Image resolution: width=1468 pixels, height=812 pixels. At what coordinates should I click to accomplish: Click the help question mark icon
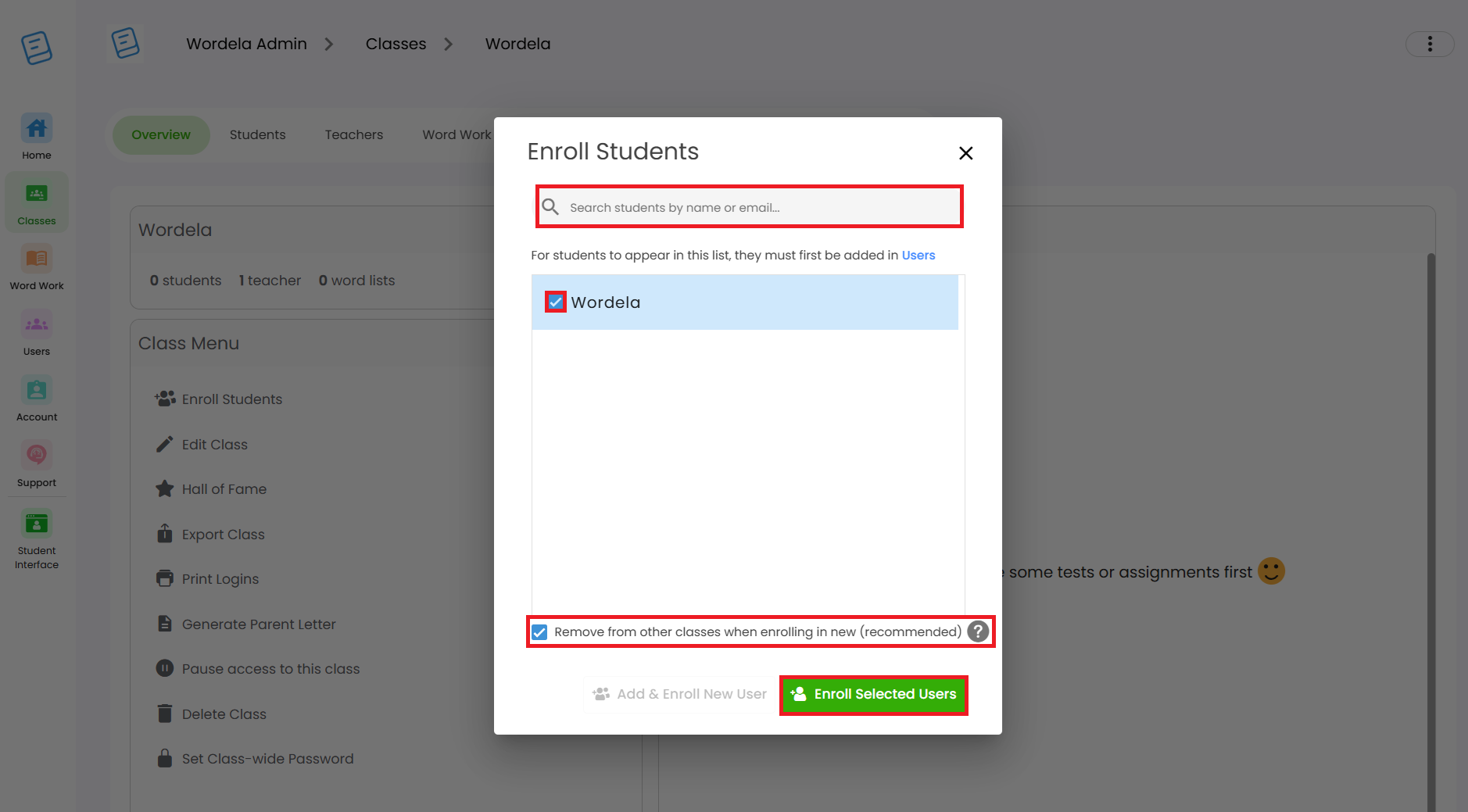tap(978, 631)
